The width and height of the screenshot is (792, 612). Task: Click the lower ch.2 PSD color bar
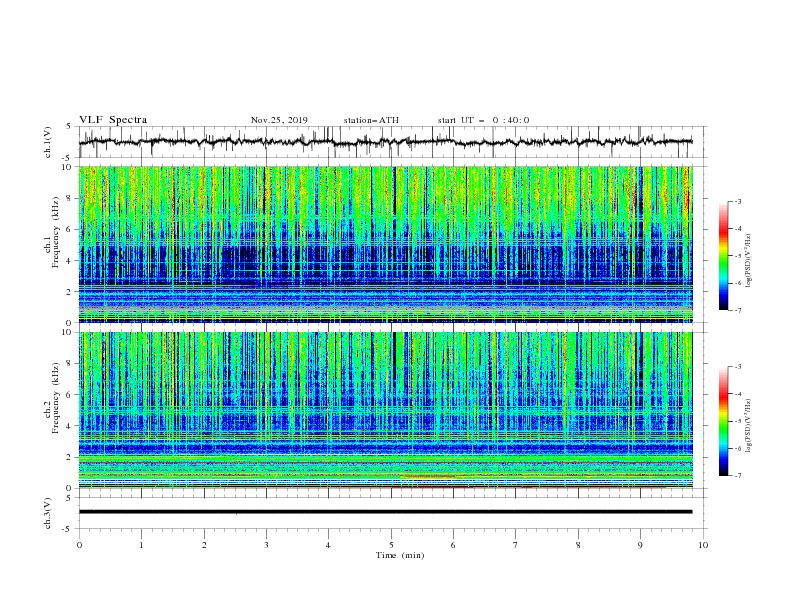pyautogui.click(x=723, y=421)
